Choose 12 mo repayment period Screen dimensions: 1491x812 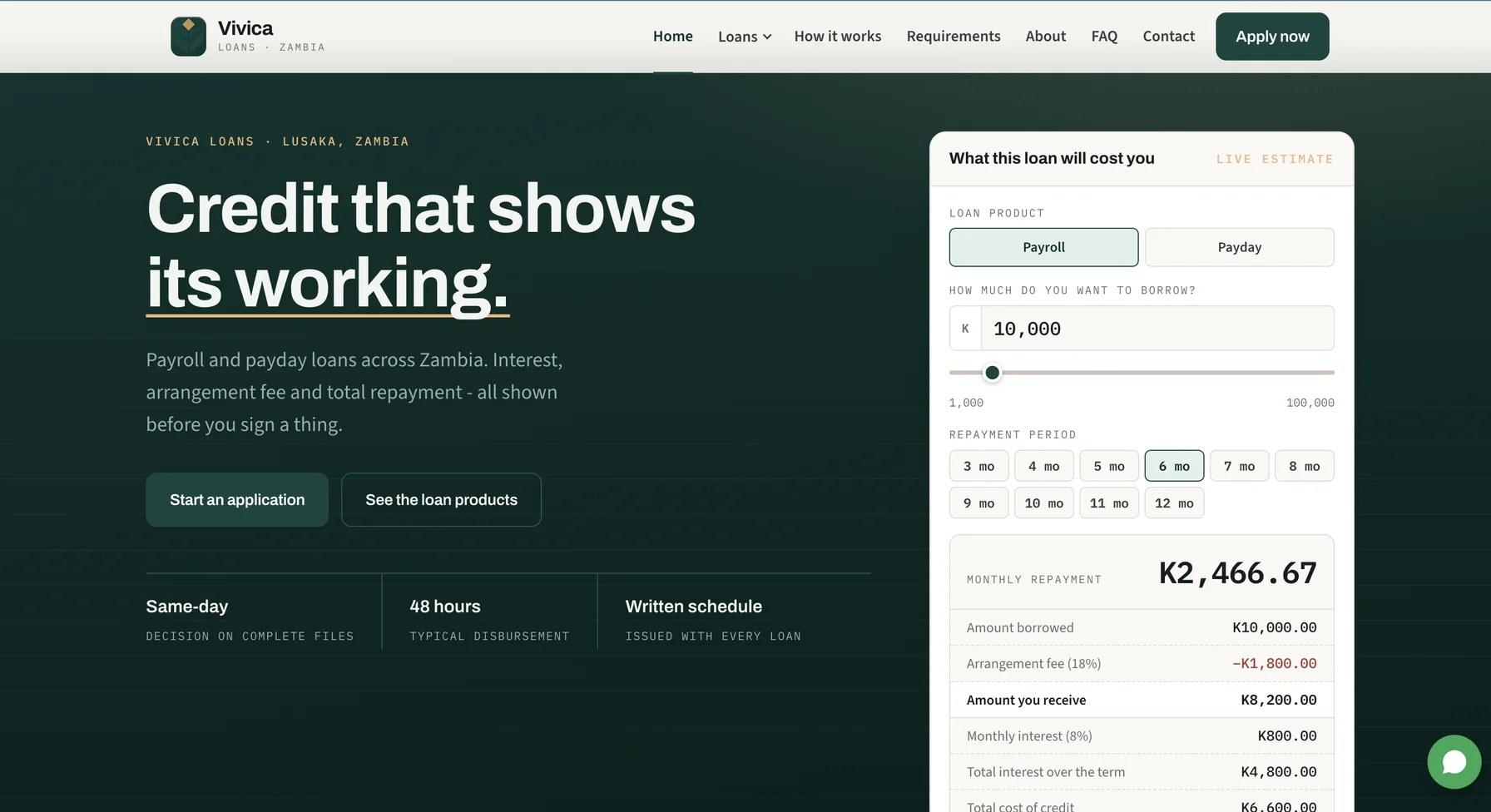coord(1174,503)
